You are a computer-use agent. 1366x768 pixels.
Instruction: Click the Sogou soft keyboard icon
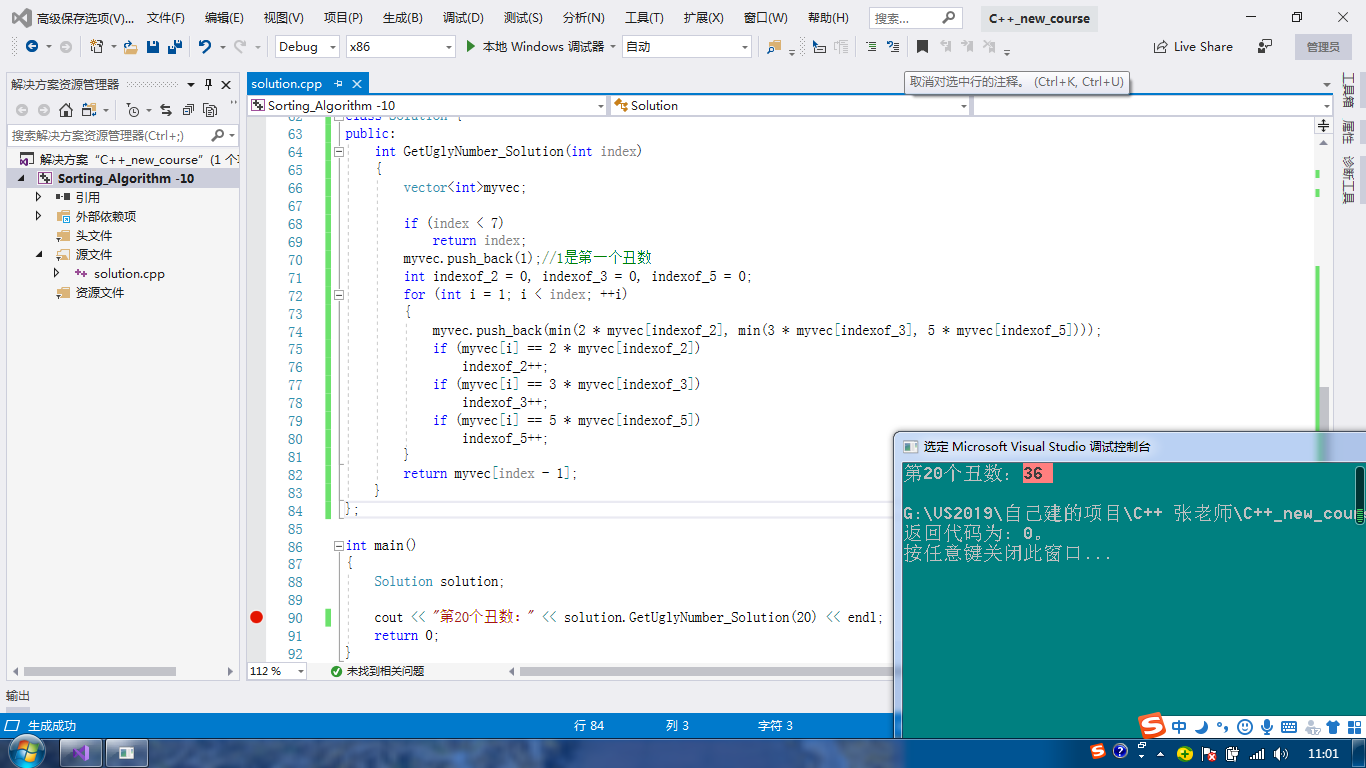coord(1289,727)
